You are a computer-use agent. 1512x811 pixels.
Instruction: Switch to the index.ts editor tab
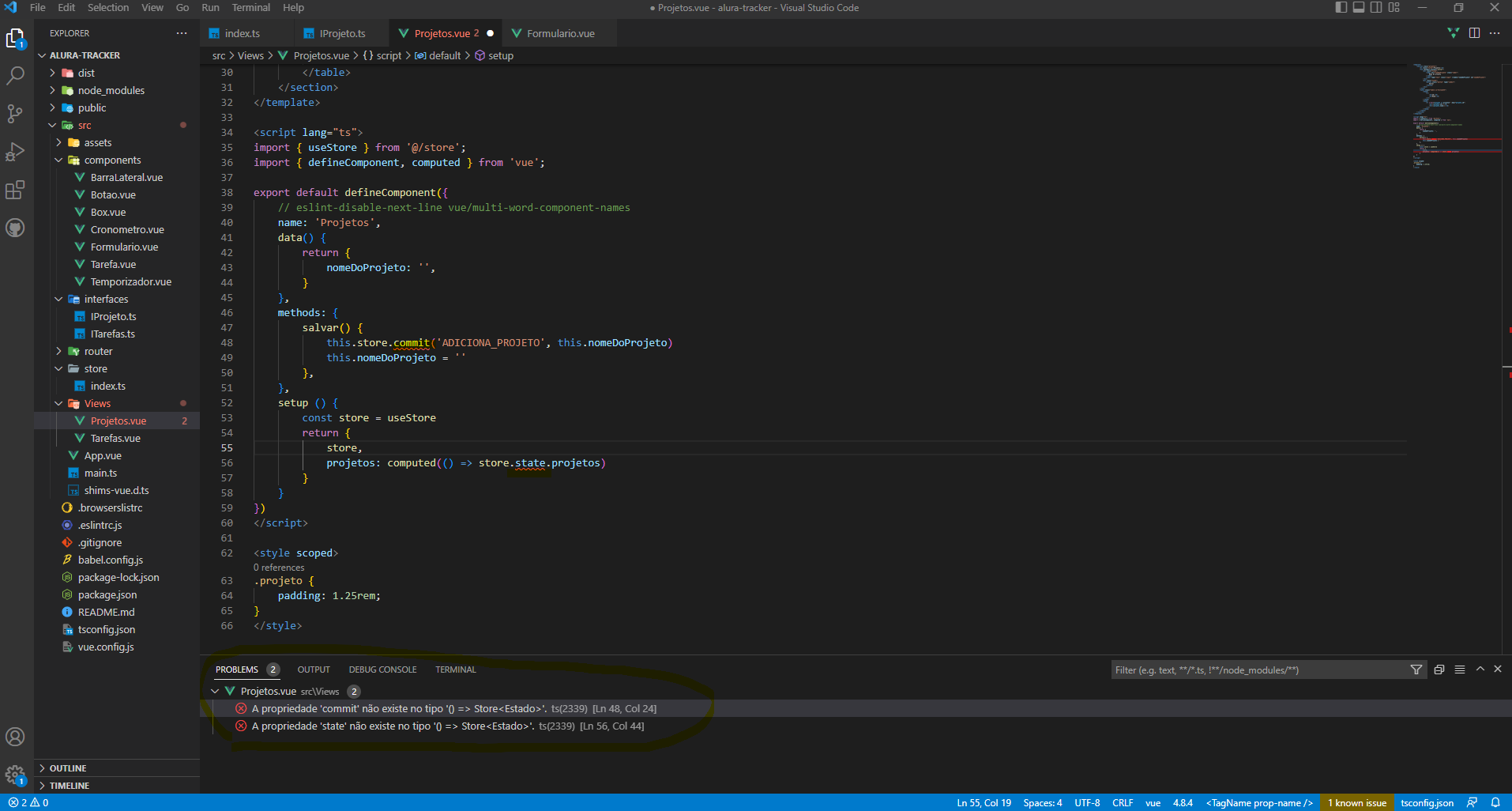tap(243, 33)
